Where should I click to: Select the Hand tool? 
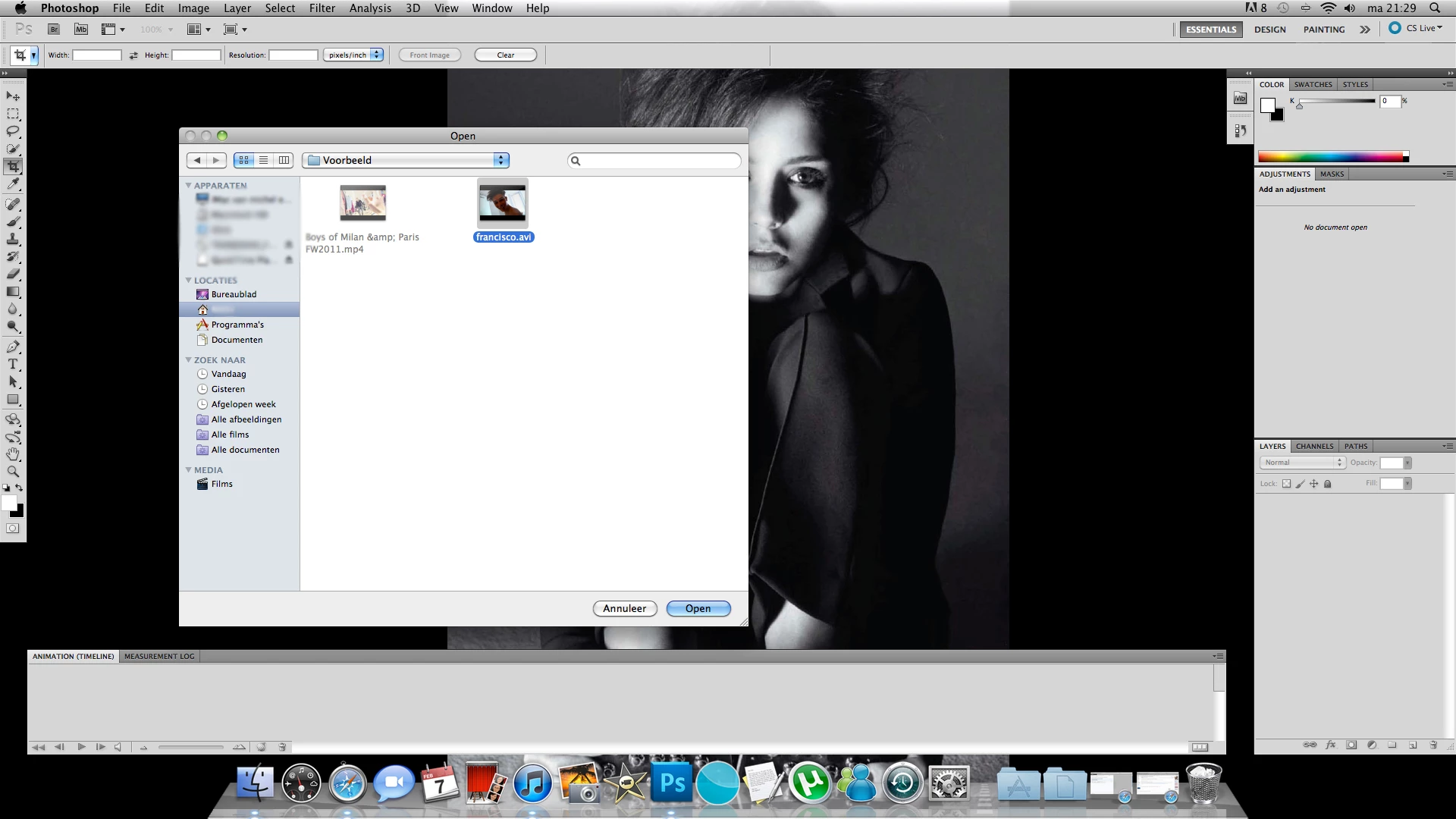tap(13, 454)
